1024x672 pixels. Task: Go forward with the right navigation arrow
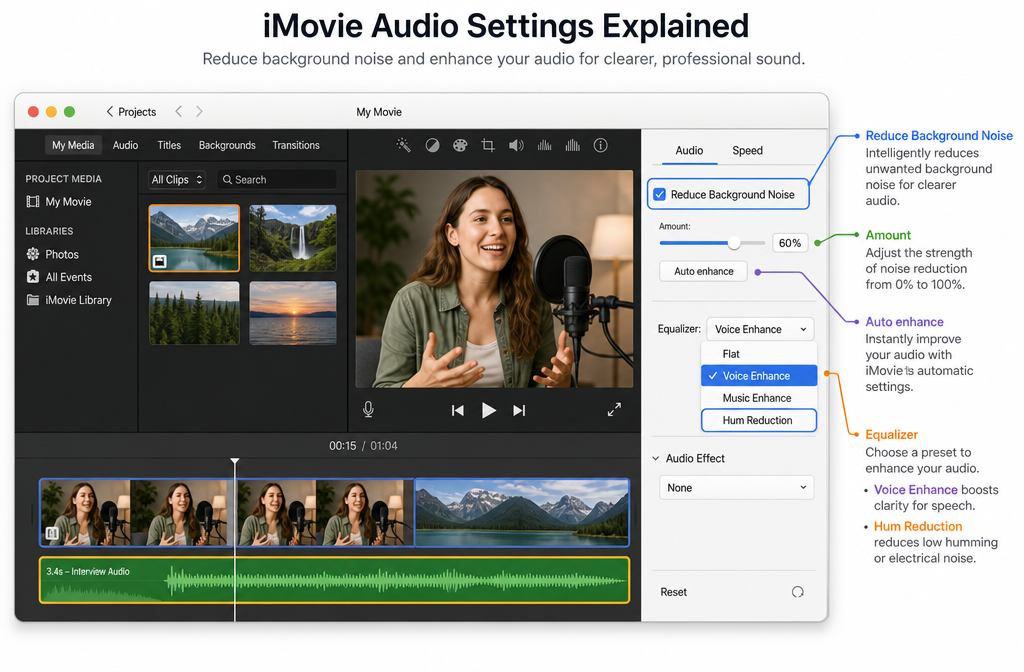tap(199, 112)
